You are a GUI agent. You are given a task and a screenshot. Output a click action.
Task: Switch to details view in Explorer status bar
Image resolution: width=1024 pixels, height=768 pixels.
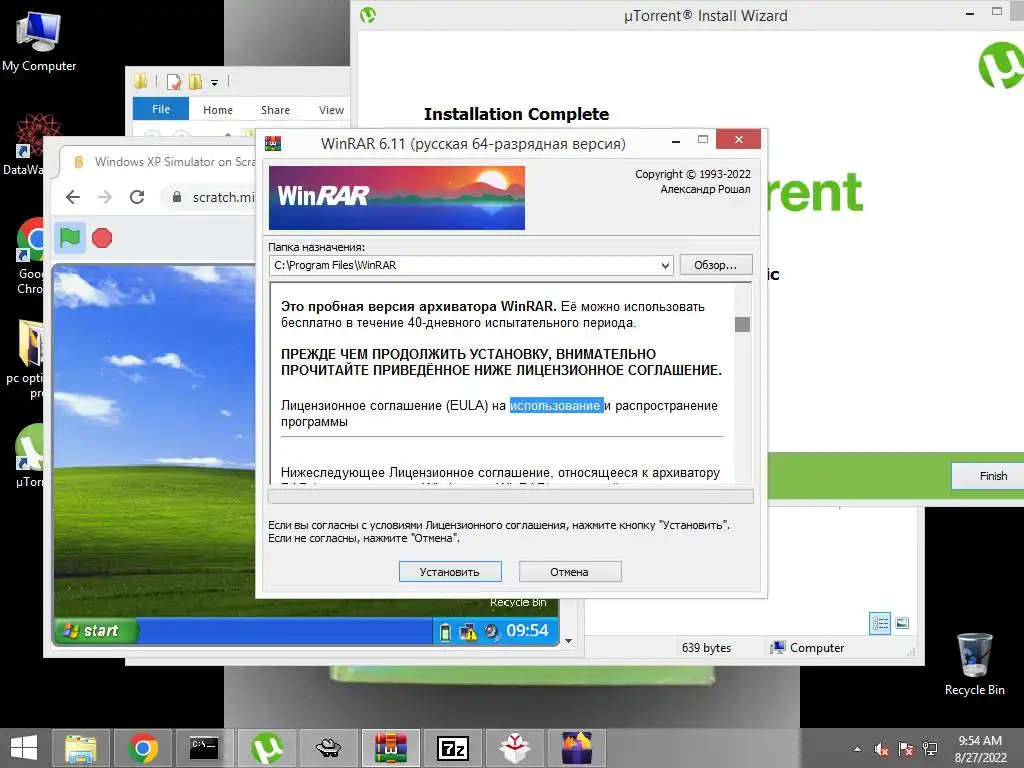tap(880, 623)
